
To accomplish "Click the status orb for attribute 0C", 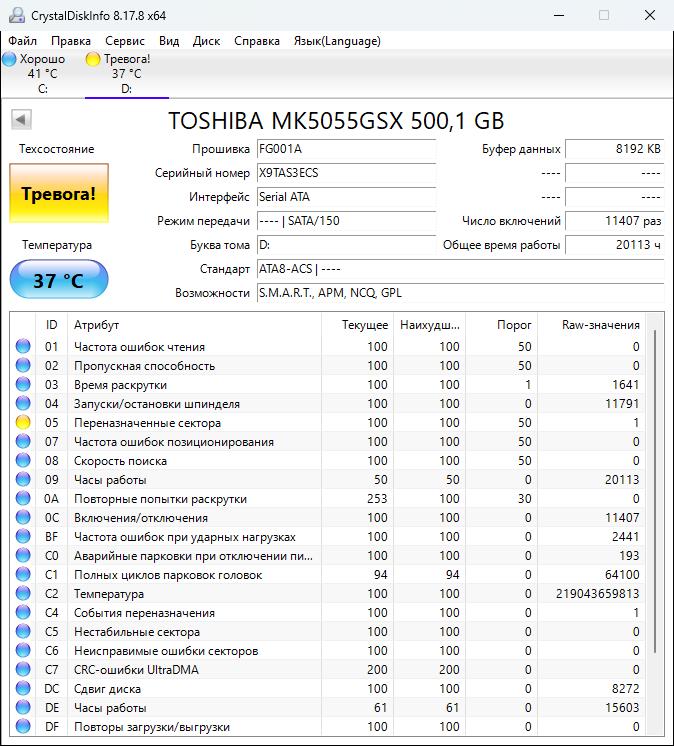I will pyautogui.click(x=23, y=518).
